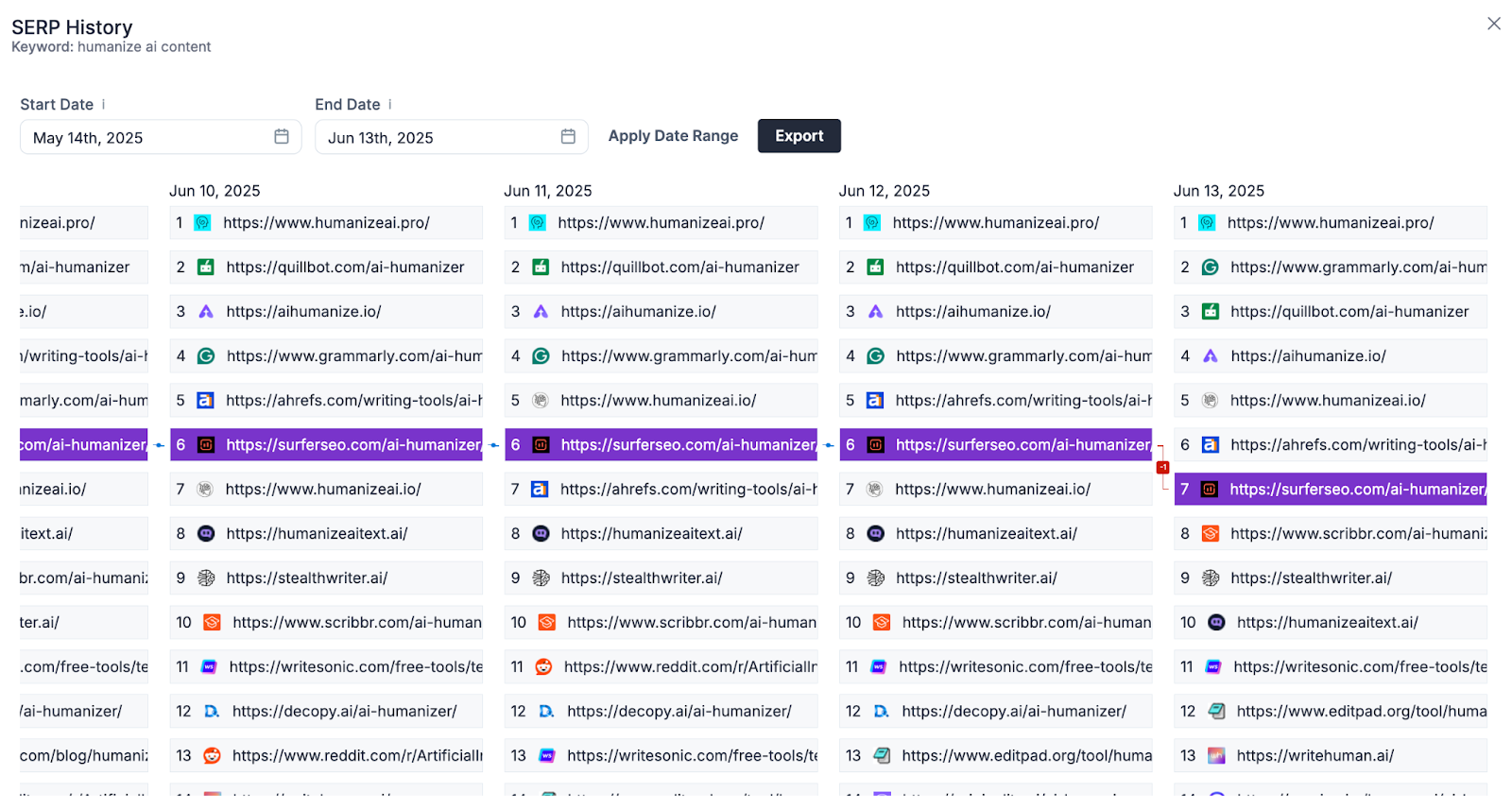The width and height of the screenshot is (1512, 810).
Task: Open aihumanize.io link at rank 3 Jun 11
Action: (639, 312)
